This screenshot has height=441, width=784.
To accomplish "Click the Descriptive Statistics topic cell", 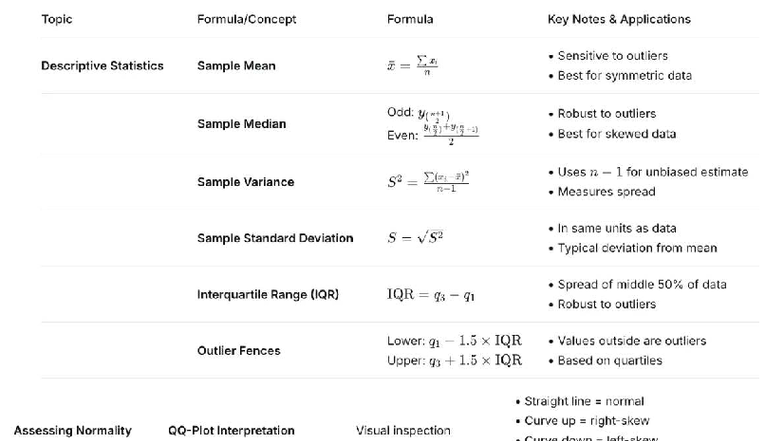I will pos(102,66).
